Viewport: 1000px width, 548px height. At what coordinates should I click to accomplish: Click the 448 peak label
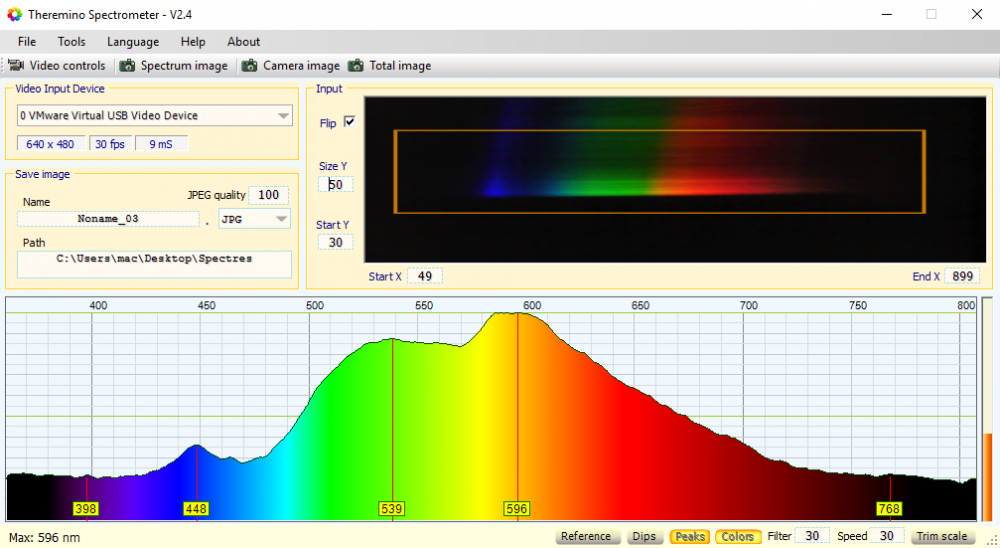(196, 508)
